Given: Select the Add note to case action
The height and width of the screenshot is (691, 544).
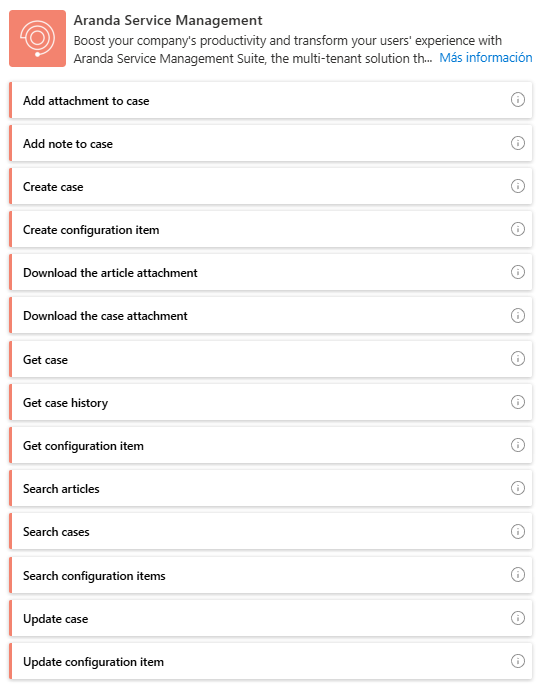Looking at the screenshot, I should pos(271,143).
